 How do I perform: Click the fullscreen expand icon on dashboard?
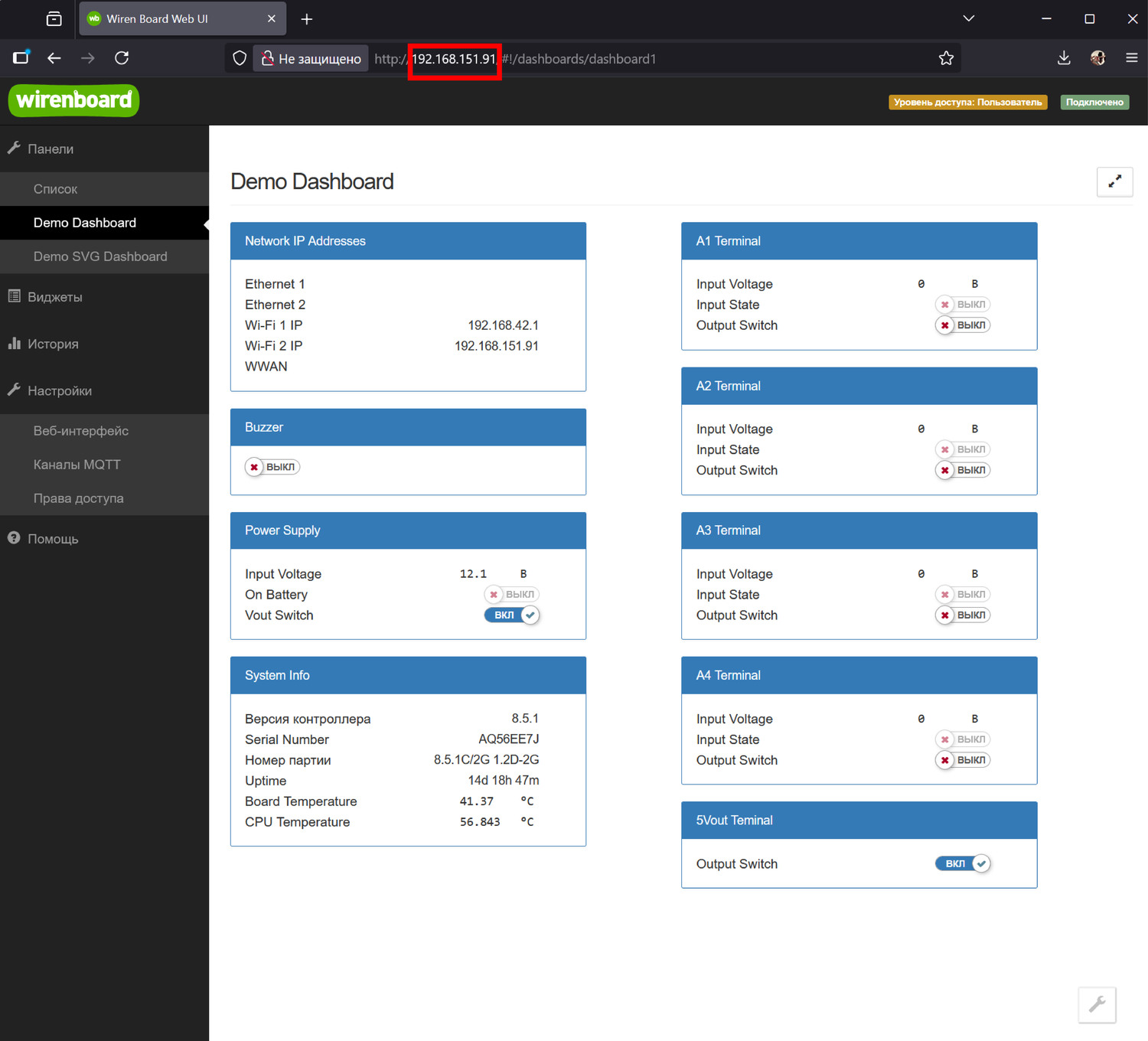pos(1114,181)
